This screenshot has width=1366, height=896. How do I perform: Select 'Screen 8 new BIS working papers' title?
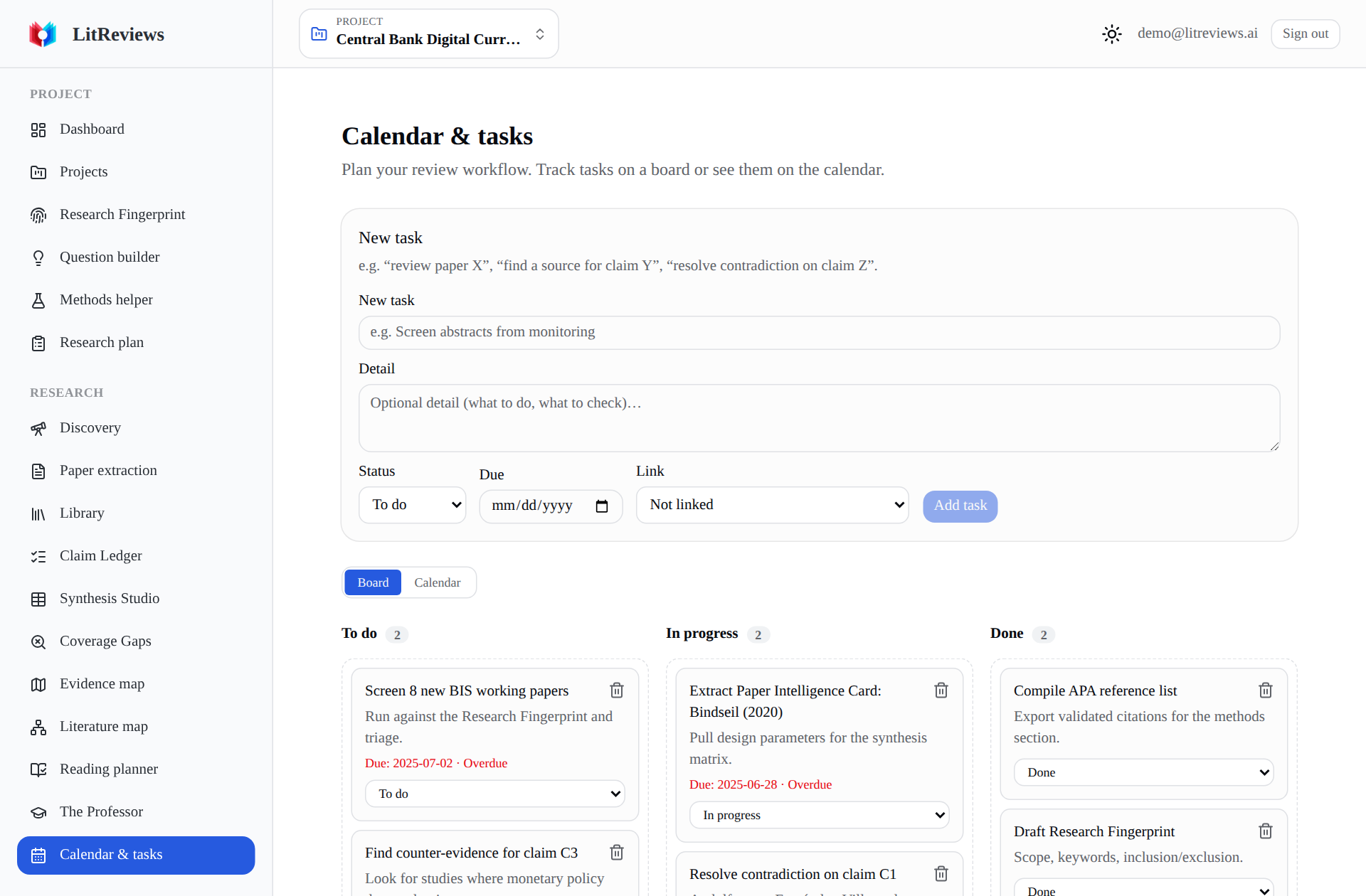click(467, 690)
